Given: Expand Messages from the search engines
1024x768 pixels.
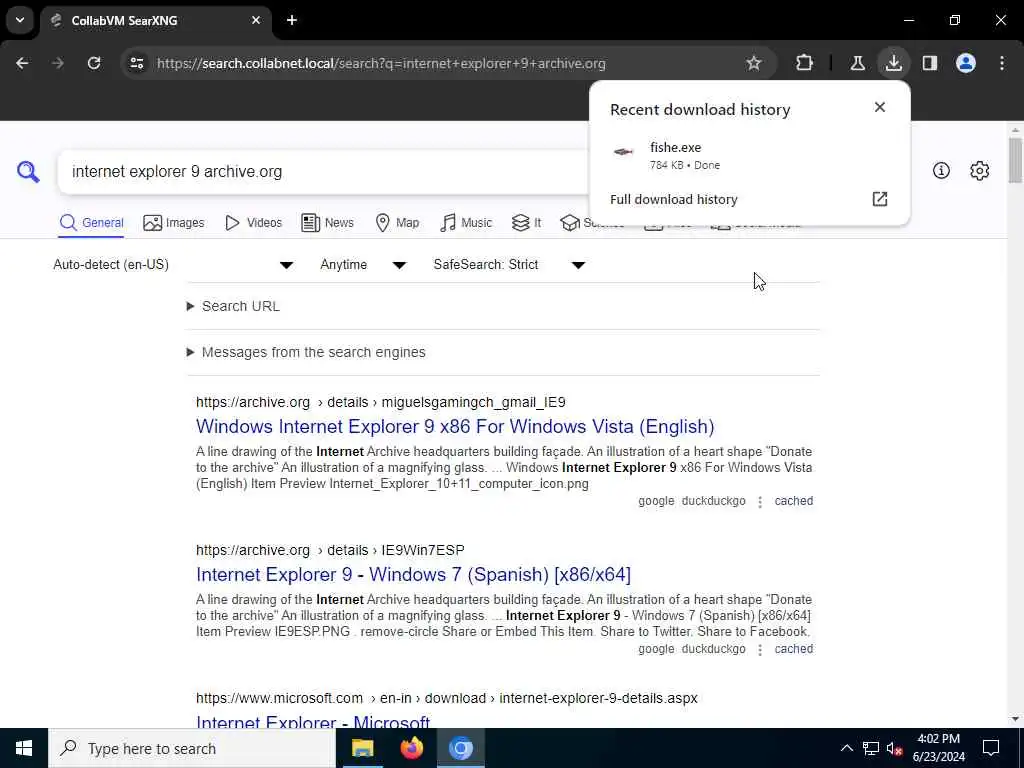Looking at the screenshot, I should point(306,352).
